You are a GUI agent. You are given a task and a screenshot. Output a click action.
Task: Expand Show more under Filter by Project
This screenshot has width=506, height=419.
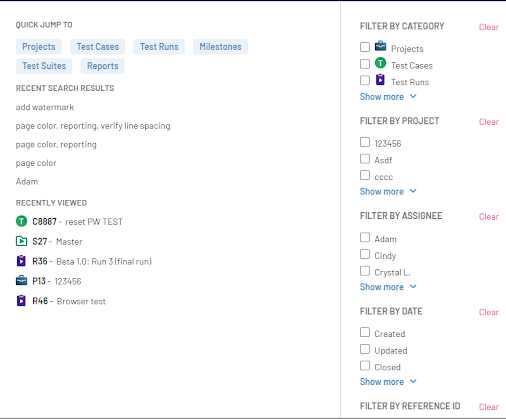click(x=388, y=192)
